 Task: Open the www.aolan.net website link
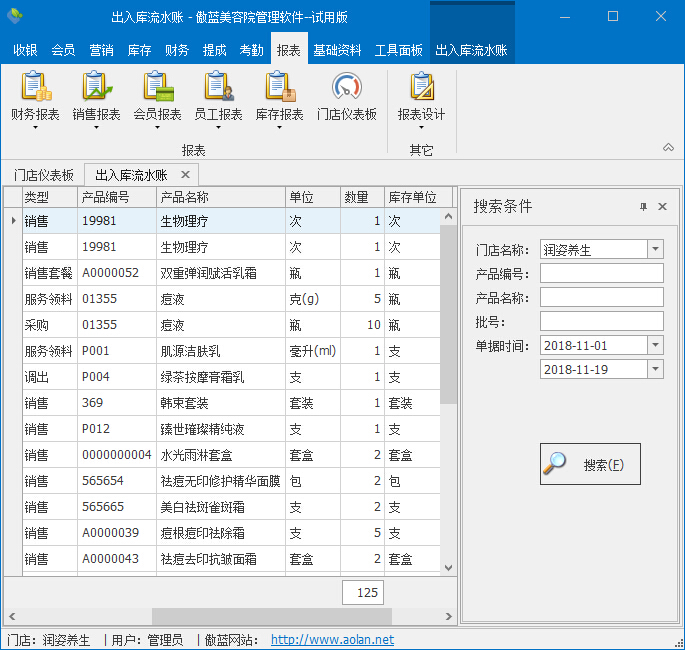[332, 640]
